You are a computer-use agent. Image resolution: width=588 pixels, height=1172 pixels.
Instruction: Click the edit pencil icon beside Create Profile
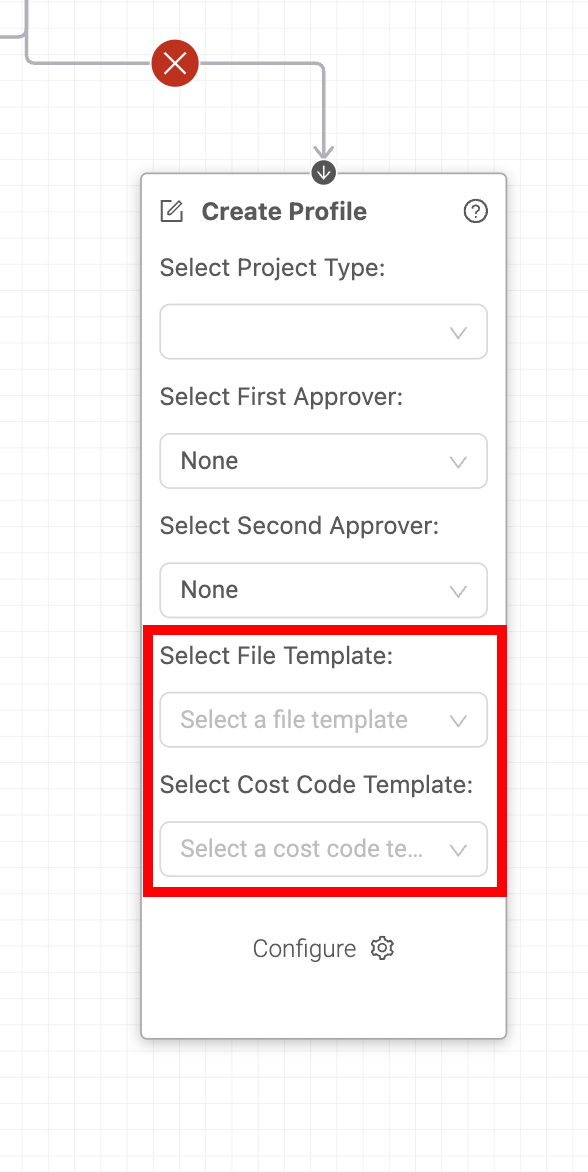172,212
